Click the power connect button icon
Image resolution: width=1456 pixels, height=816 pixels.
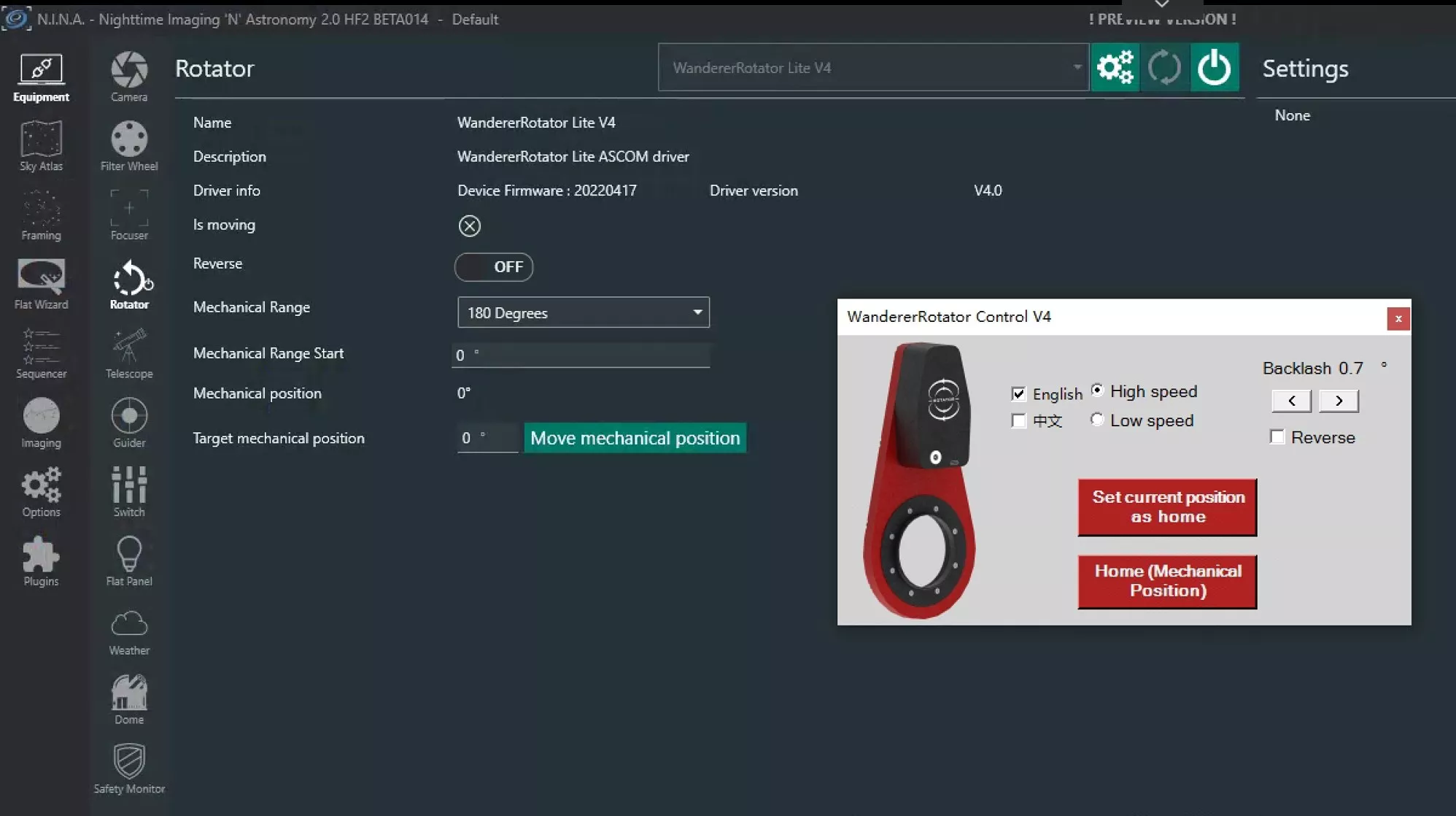click(1214, 68)
